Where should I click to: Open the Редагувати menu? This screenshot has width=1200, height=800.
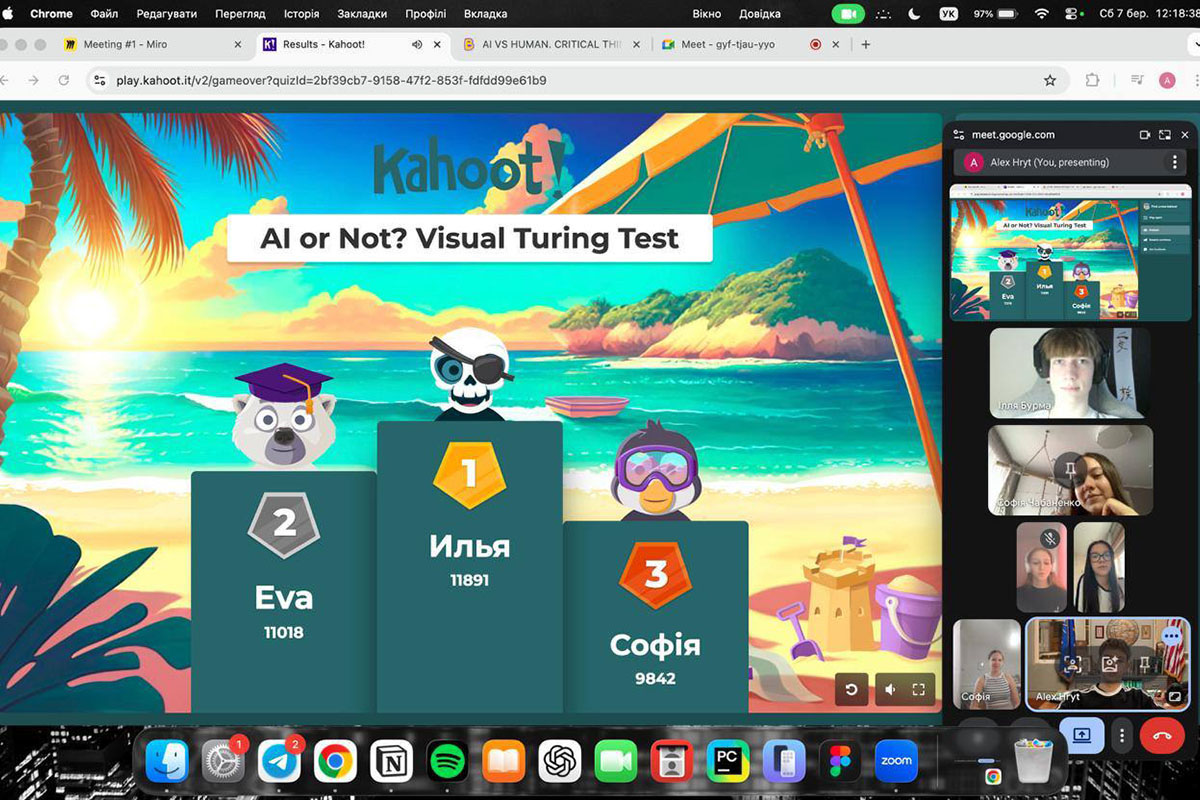point(165,14)
